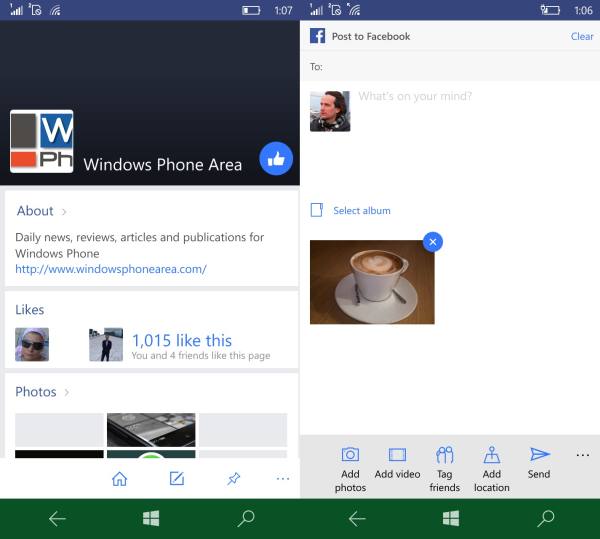The image size is (600, 539).
Task: Open more options on page app bar
Action: tap(283, 479)
